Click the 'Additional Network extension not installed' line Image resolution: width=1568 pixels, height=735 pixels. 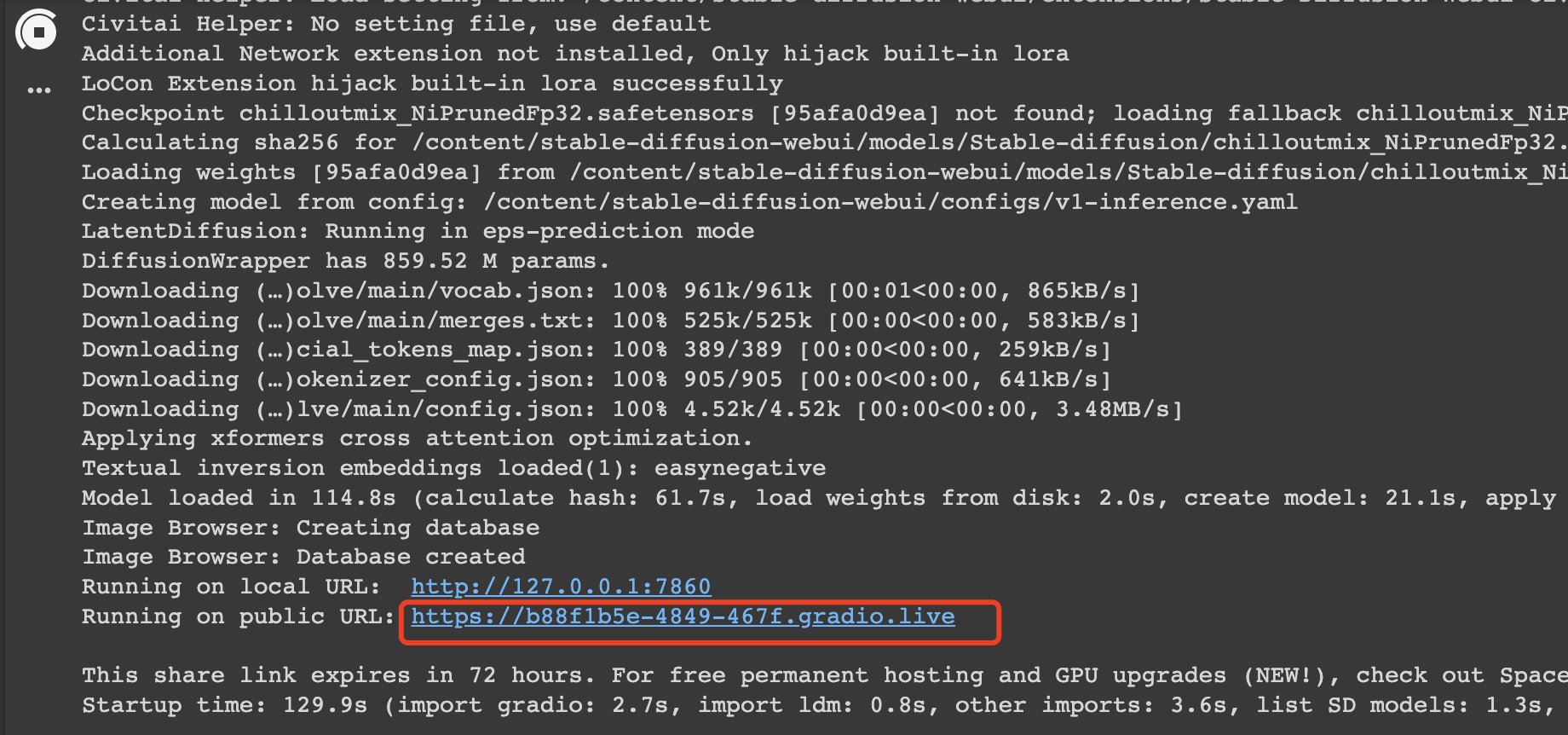(x=575, y=54)
